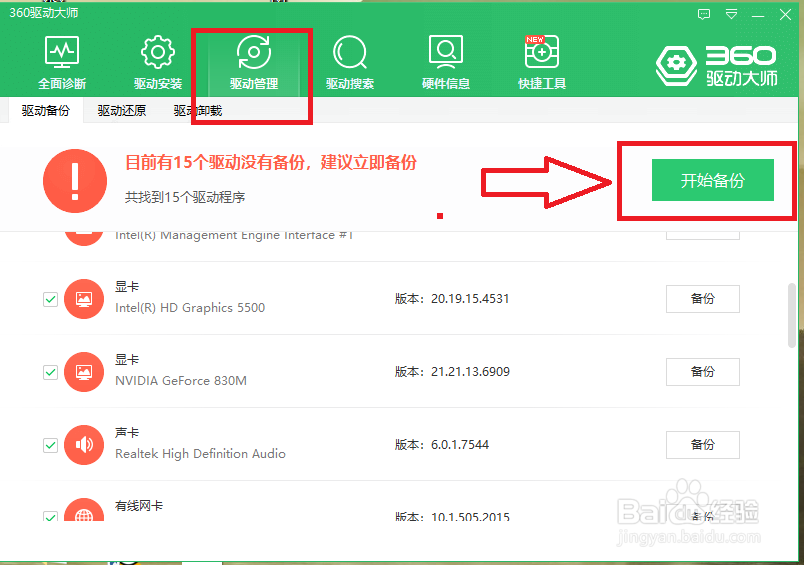Screen dimensions: 804x565
Task: Open the 驱动搜索 driver search section
Action: tap(350, 63)
